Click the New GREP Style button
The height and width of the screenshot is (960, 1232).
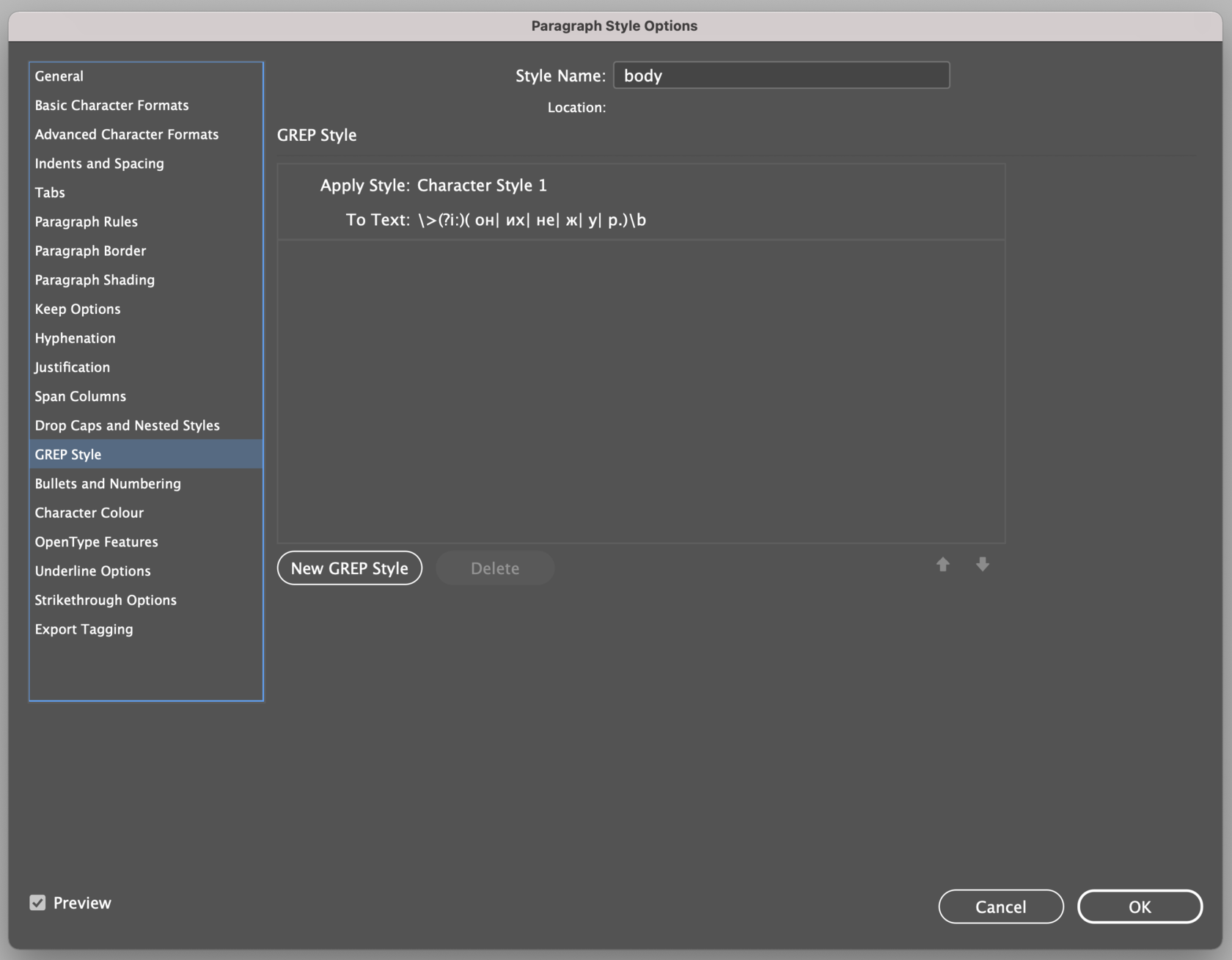(x=349, y=568)
